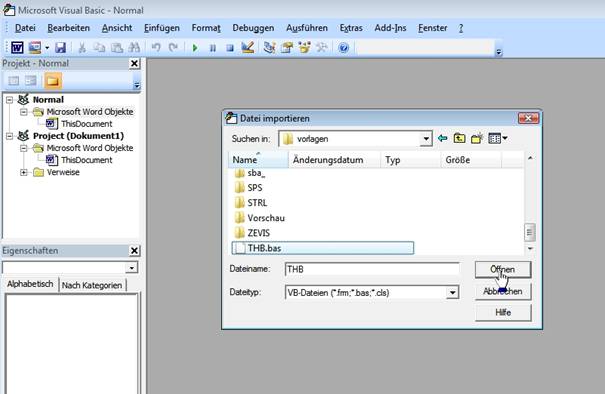
Task: Click the file list scrollbar thumb
Action: pyautogui.click(x=530, y=232)
